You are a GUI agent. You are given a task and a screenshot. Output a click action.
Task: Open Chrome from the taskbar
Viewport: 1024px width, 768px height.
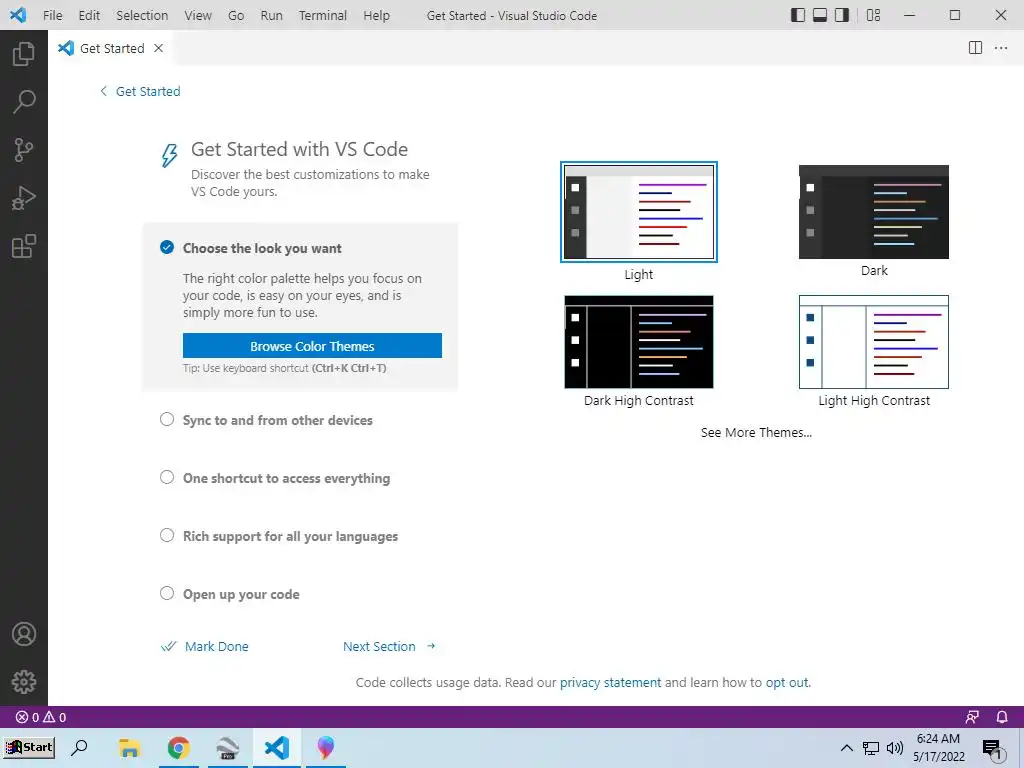178,748
